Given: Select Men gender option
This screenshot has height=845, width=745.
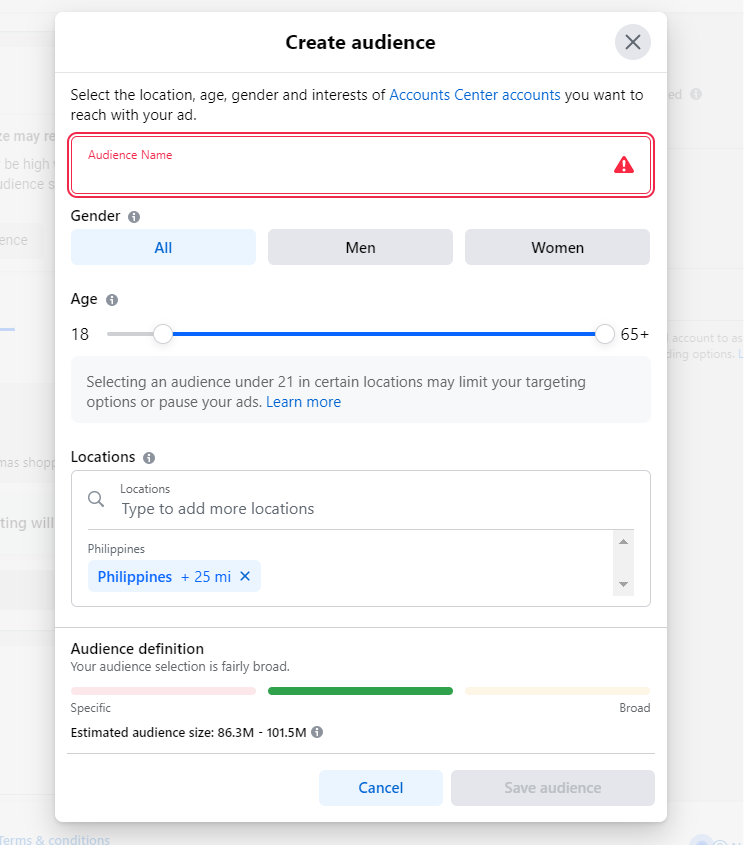Looking at the screenshot, I should pos(360,247).
